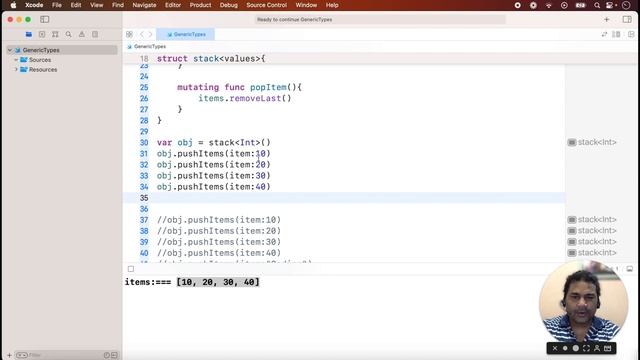Image resolution: width=640 pixels, height=360 pixels.
Task: Enable code review arrows icon
Action: coord(604,34)
